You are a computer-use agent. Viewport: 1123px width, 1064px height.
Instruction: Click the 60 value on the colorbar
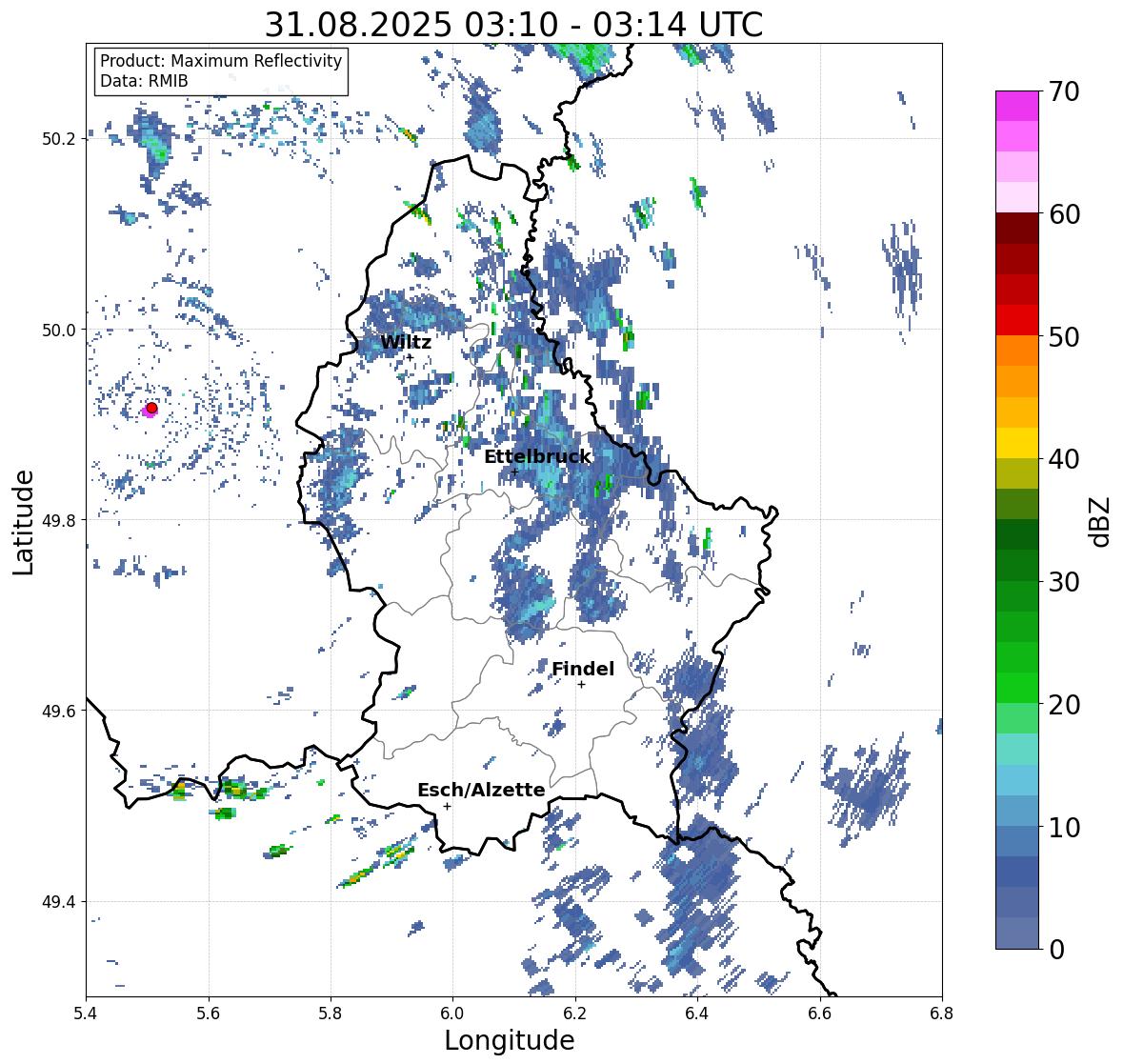tap(1064, 214)
